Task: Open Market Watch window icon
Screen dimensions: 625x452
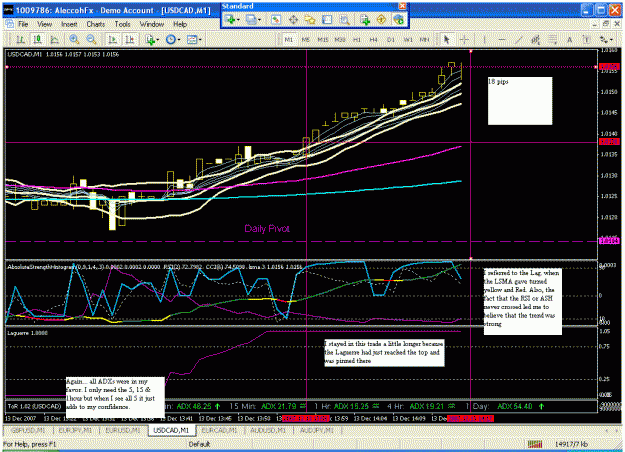Action: (276, 19)
